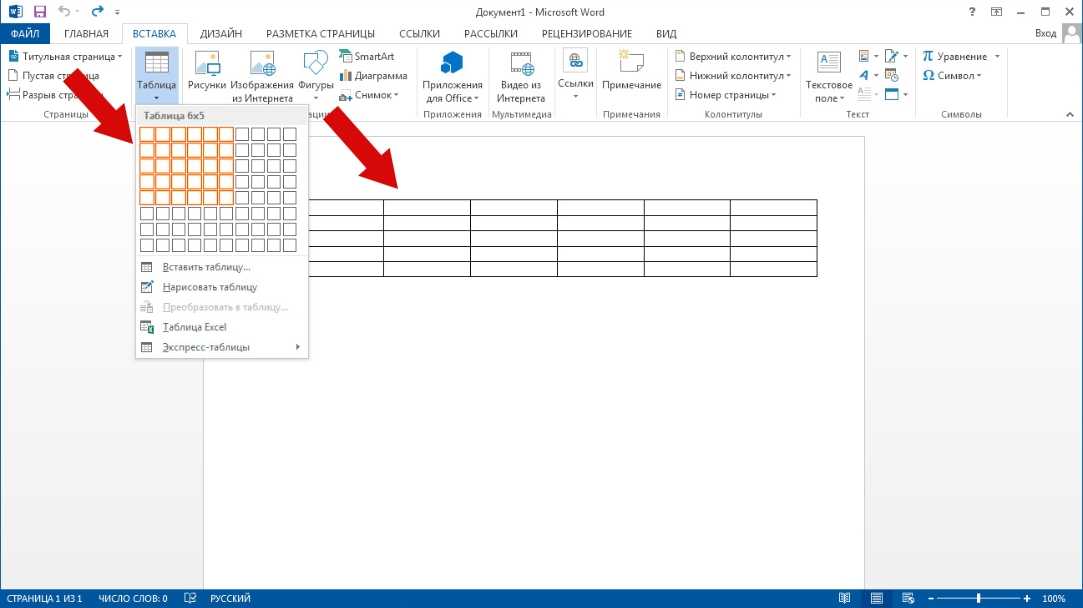The width and height of the screenshot is (1083, 608).
Task: Switch to Print Layout view icon
Action: pyautogui.click(x=876, y=598)
